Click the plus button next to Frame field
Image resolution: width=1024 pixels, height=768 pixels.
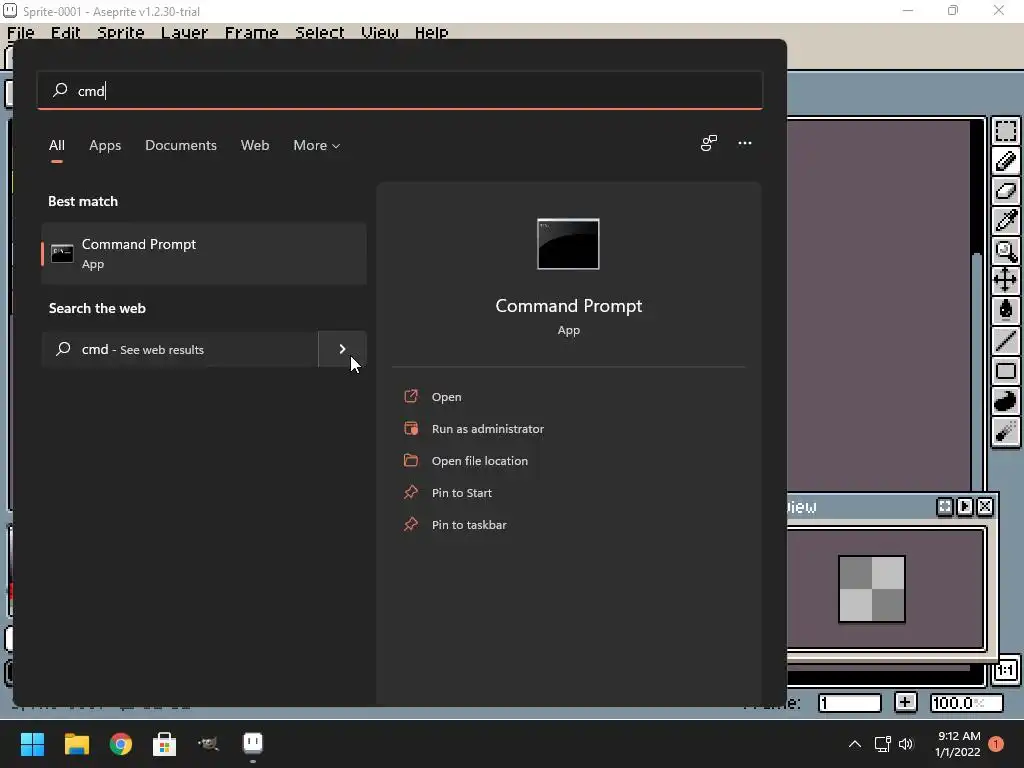coord(904,703)
